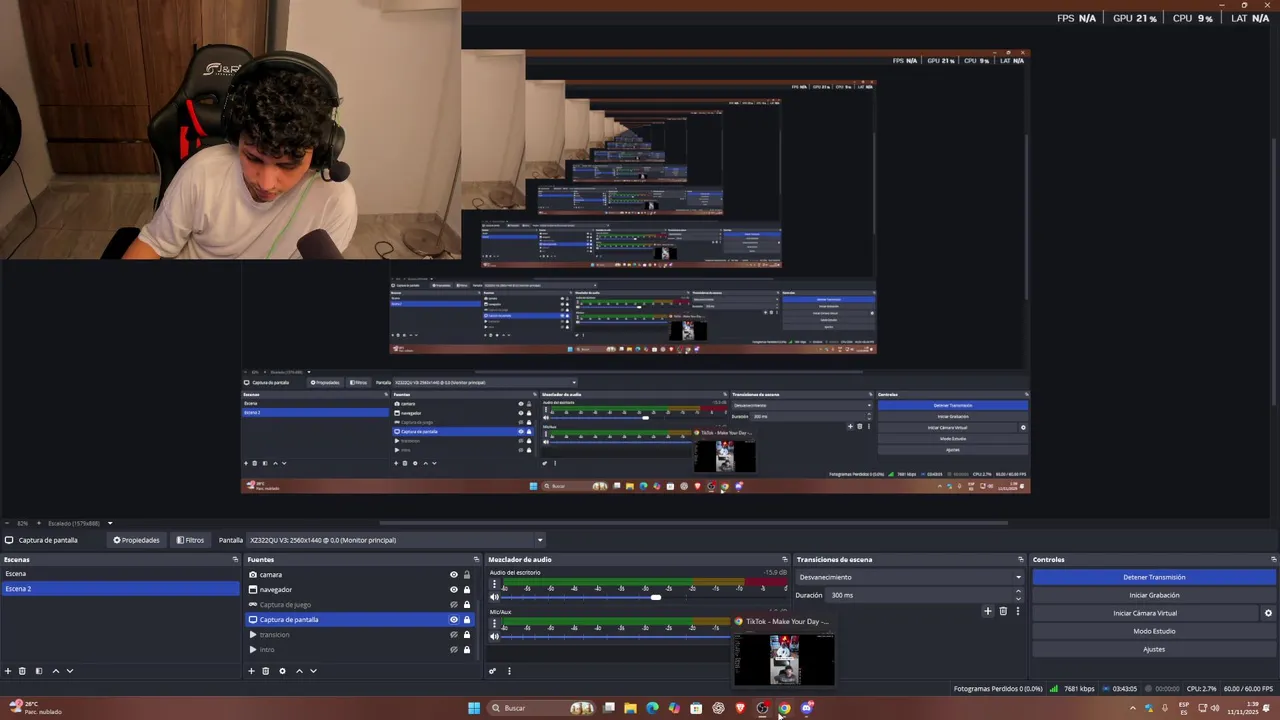Viewport: 1280px width, 720px height.
Task: Undock the Transiciones de escena panel
Action: tap(1021, 560)
